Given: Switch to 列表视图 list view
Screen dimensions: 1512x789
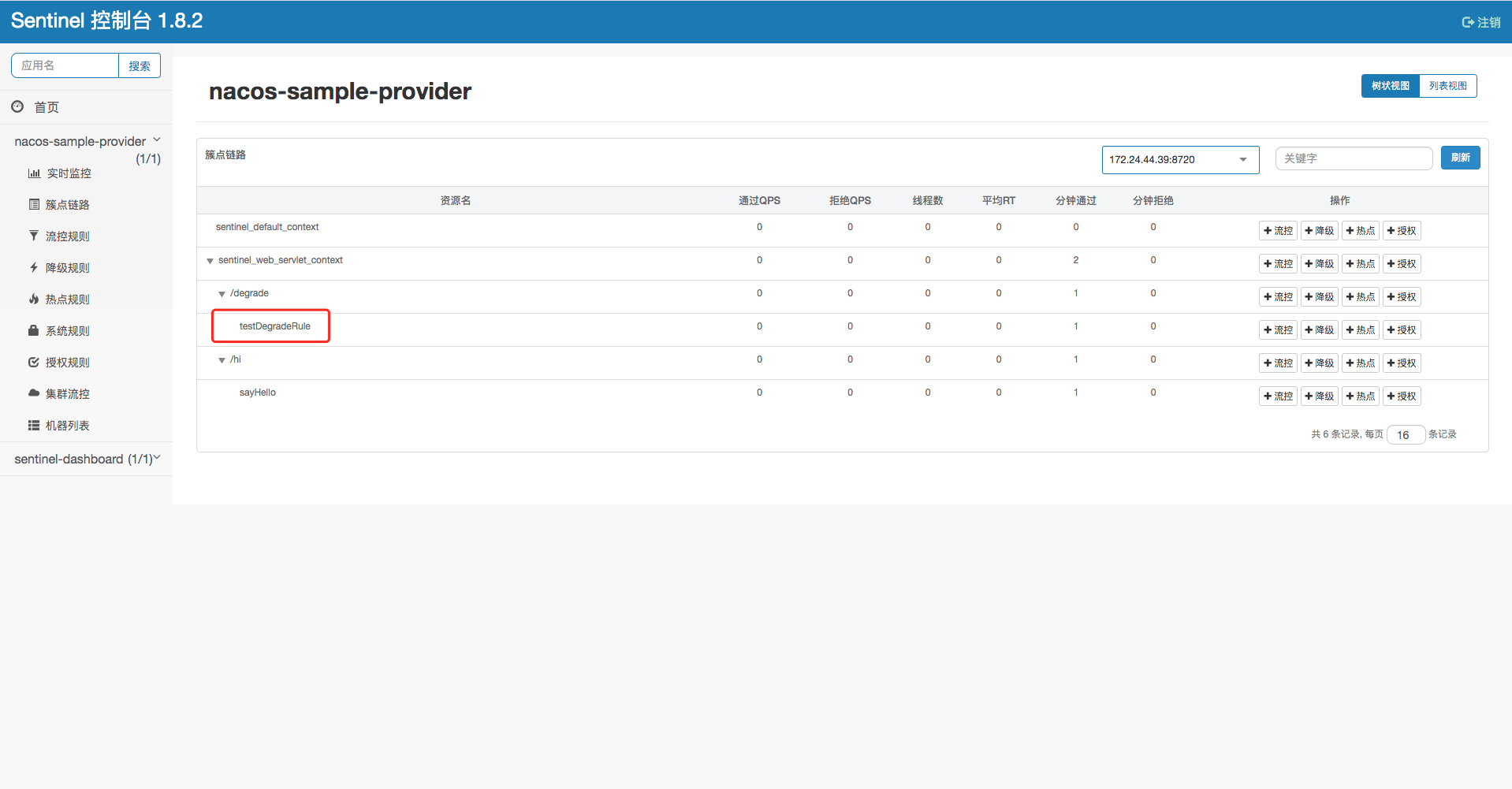Looking at the screenshot, I should point(1448,86).
